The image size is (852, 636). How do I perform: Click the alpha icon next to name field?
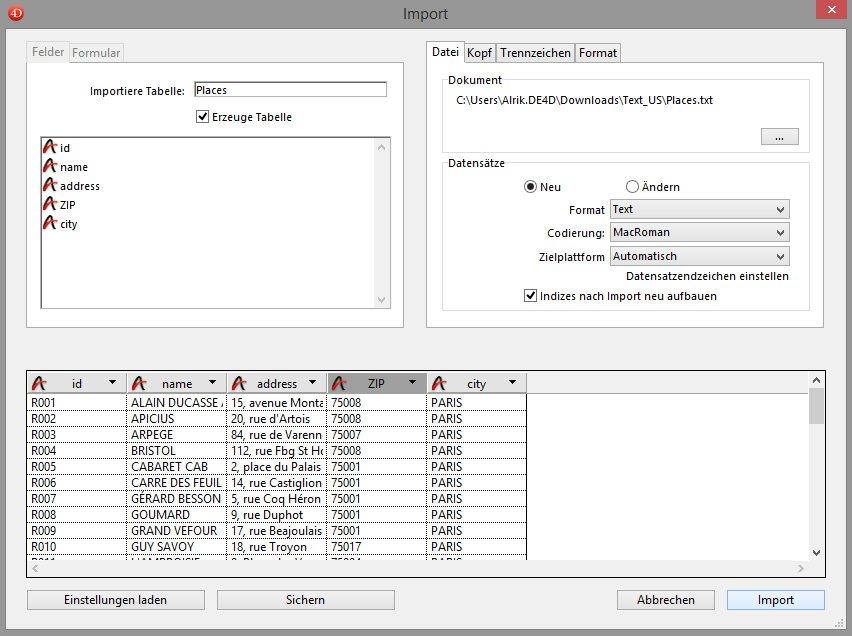[50, 166]
